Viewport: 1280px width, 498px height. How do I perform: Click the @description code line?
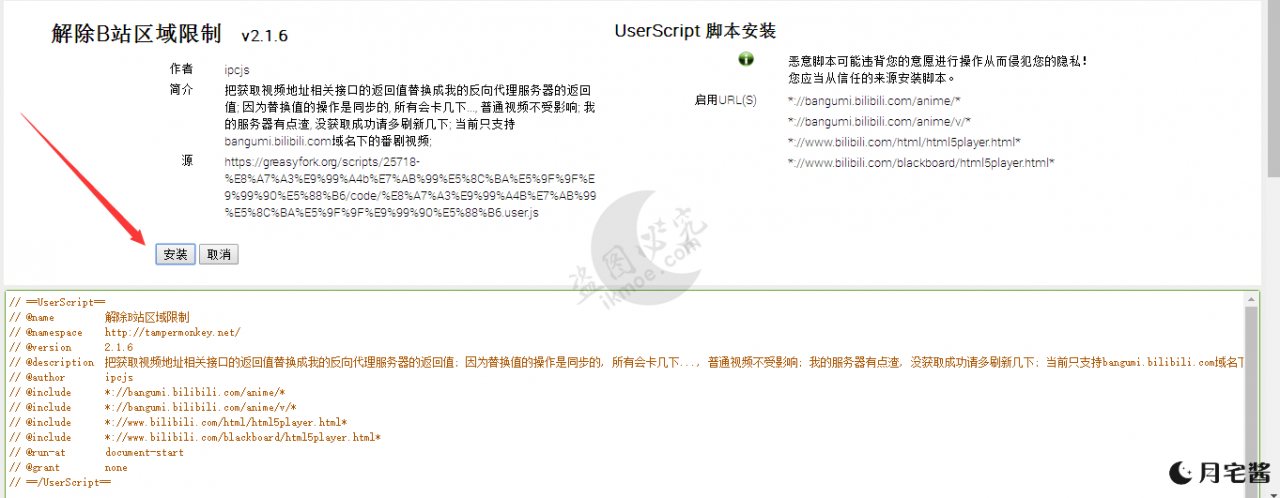(x=626, y=362)
